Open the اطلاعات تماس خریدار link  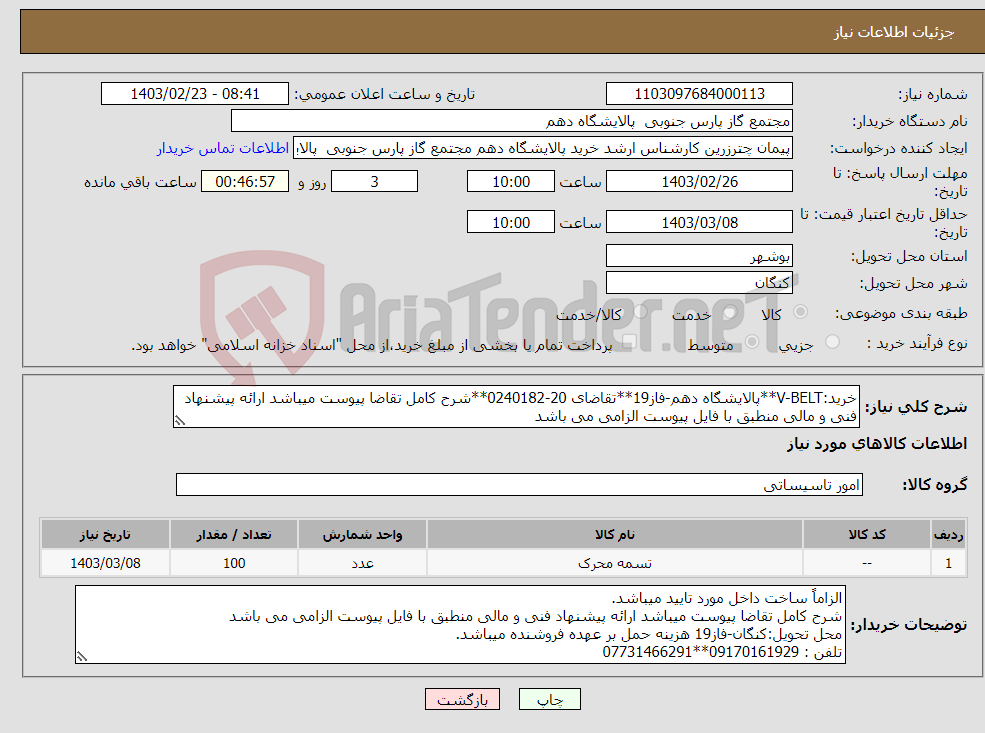(x=222, y=148)
